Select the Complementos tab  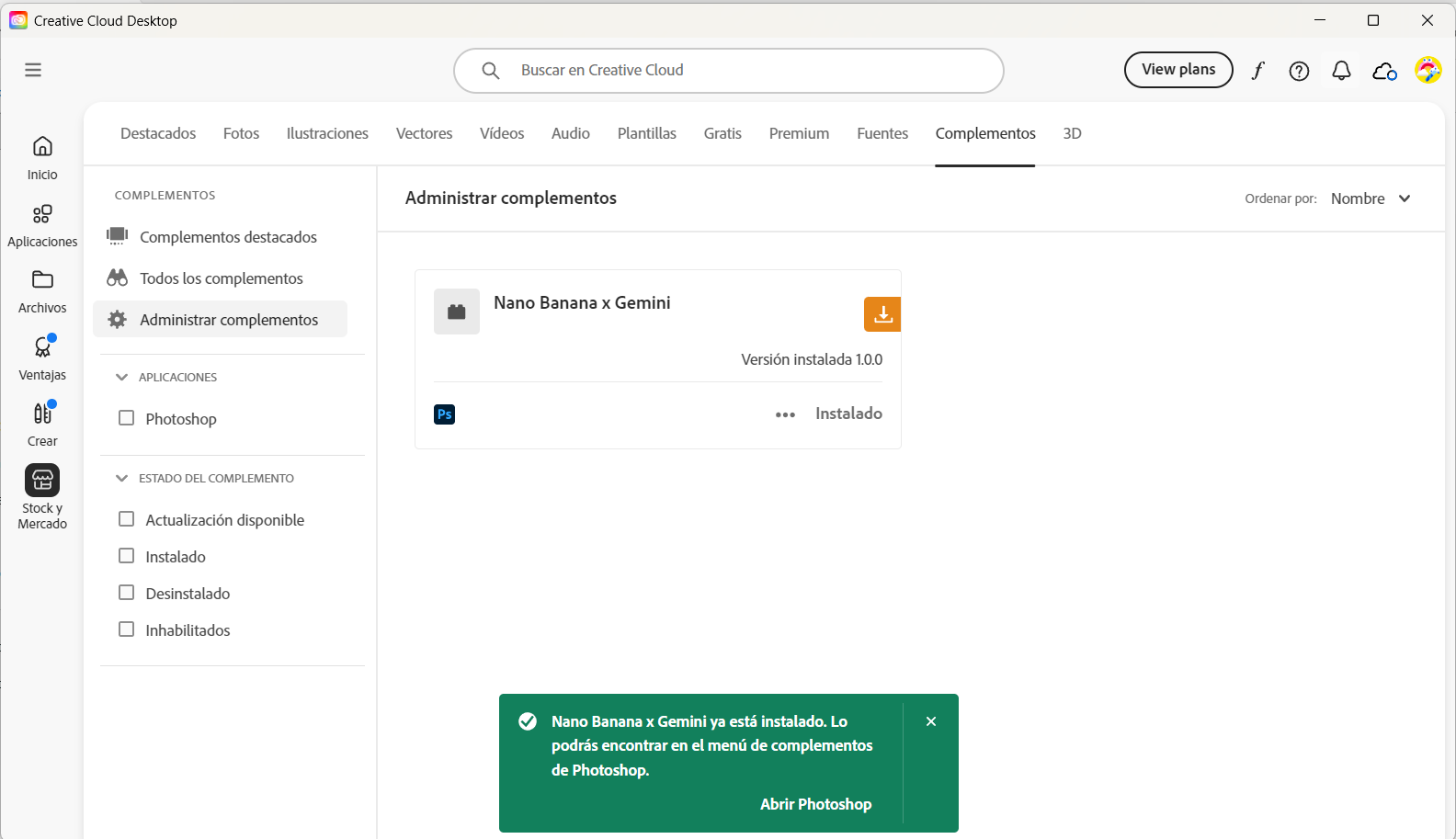(x=985, y=133)
